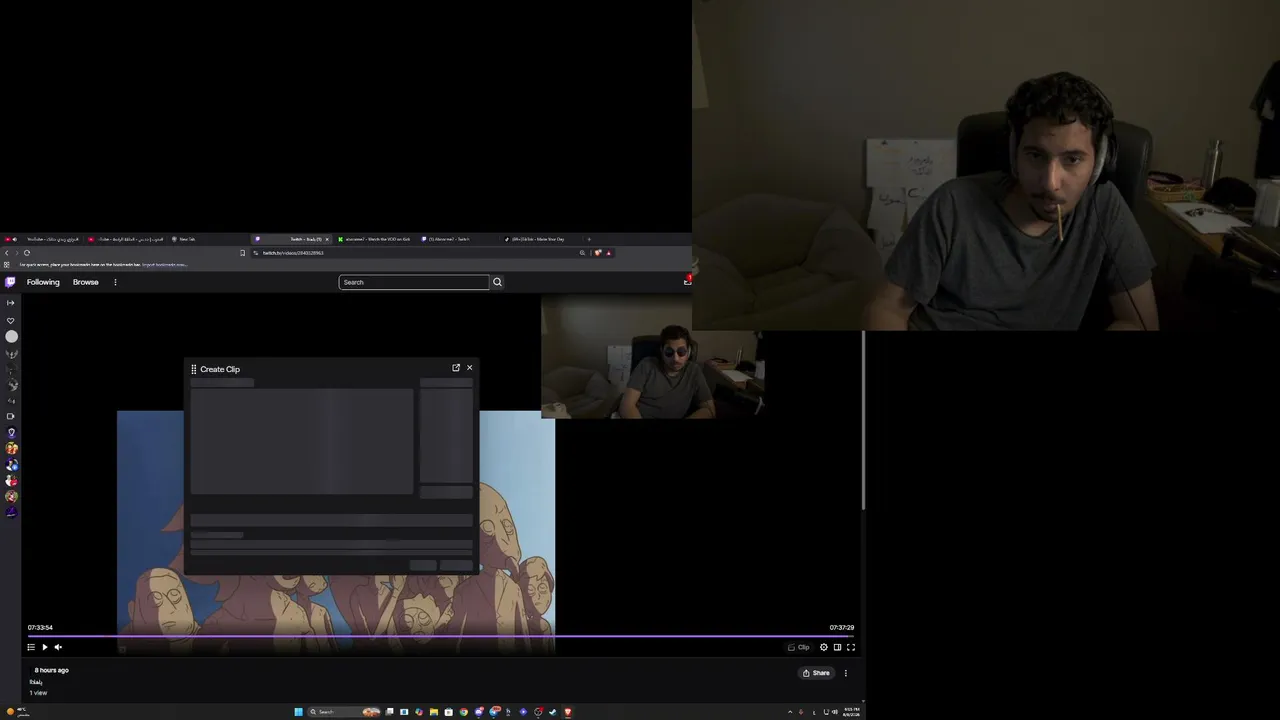This screenshot has width=1280, height=720.
Task: Click the purple video seek bar
Action: 440,635
